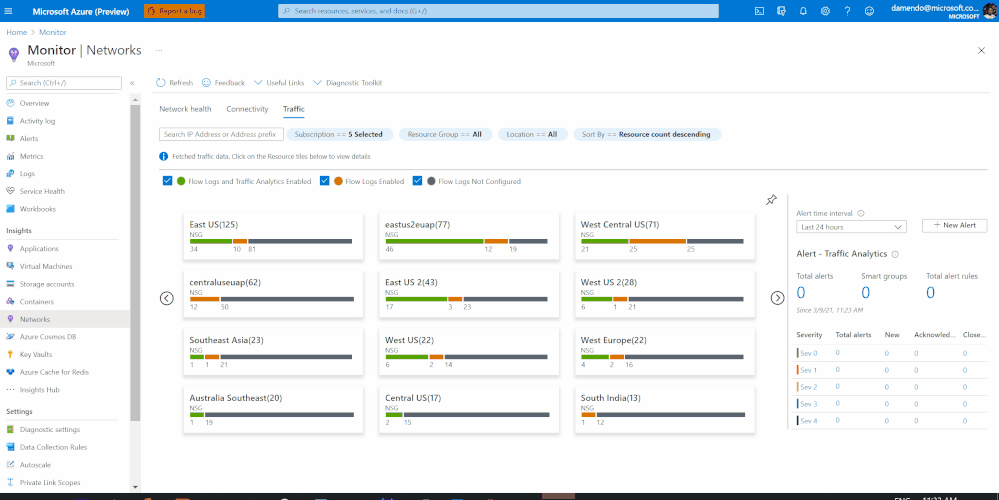999x500 pixels.
Task: Open Overview in sidebar
Action: pyautogui.click(x=34, y=103)
